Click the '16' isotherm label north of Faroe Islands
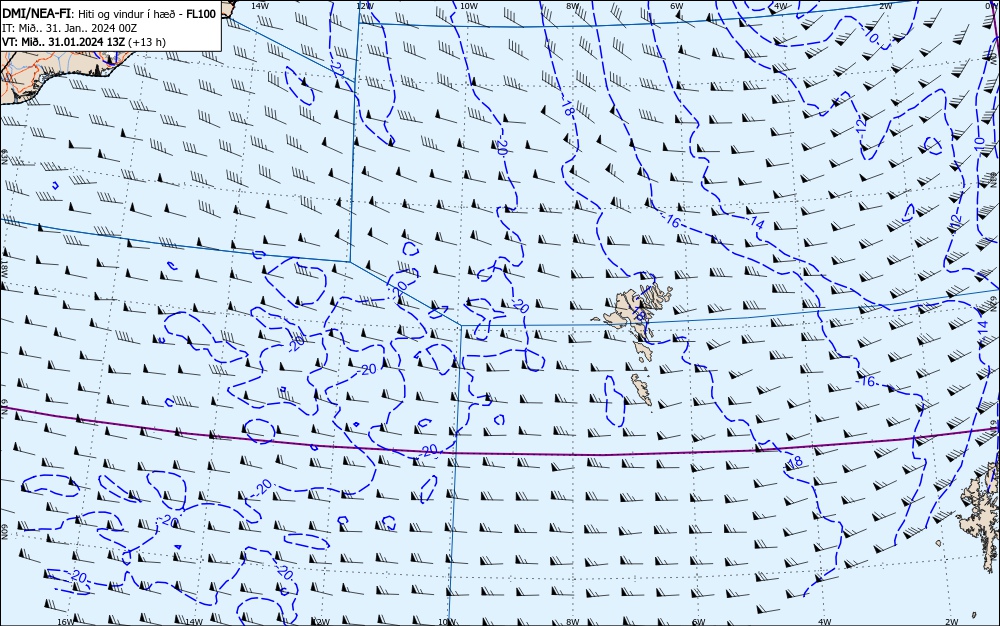 coord(673,221)
